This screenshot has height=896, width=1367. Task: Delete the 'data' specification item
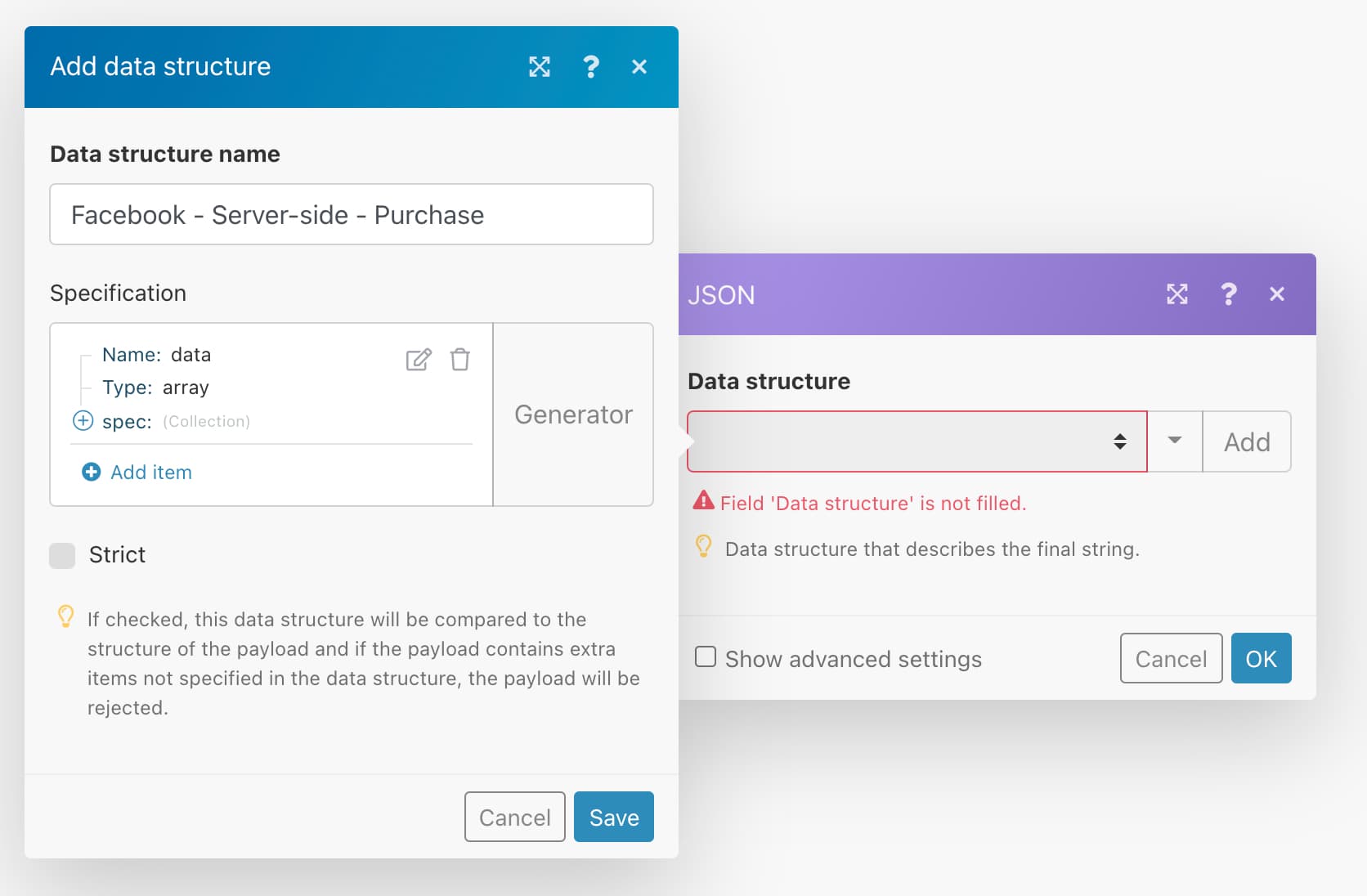[460, 360]
